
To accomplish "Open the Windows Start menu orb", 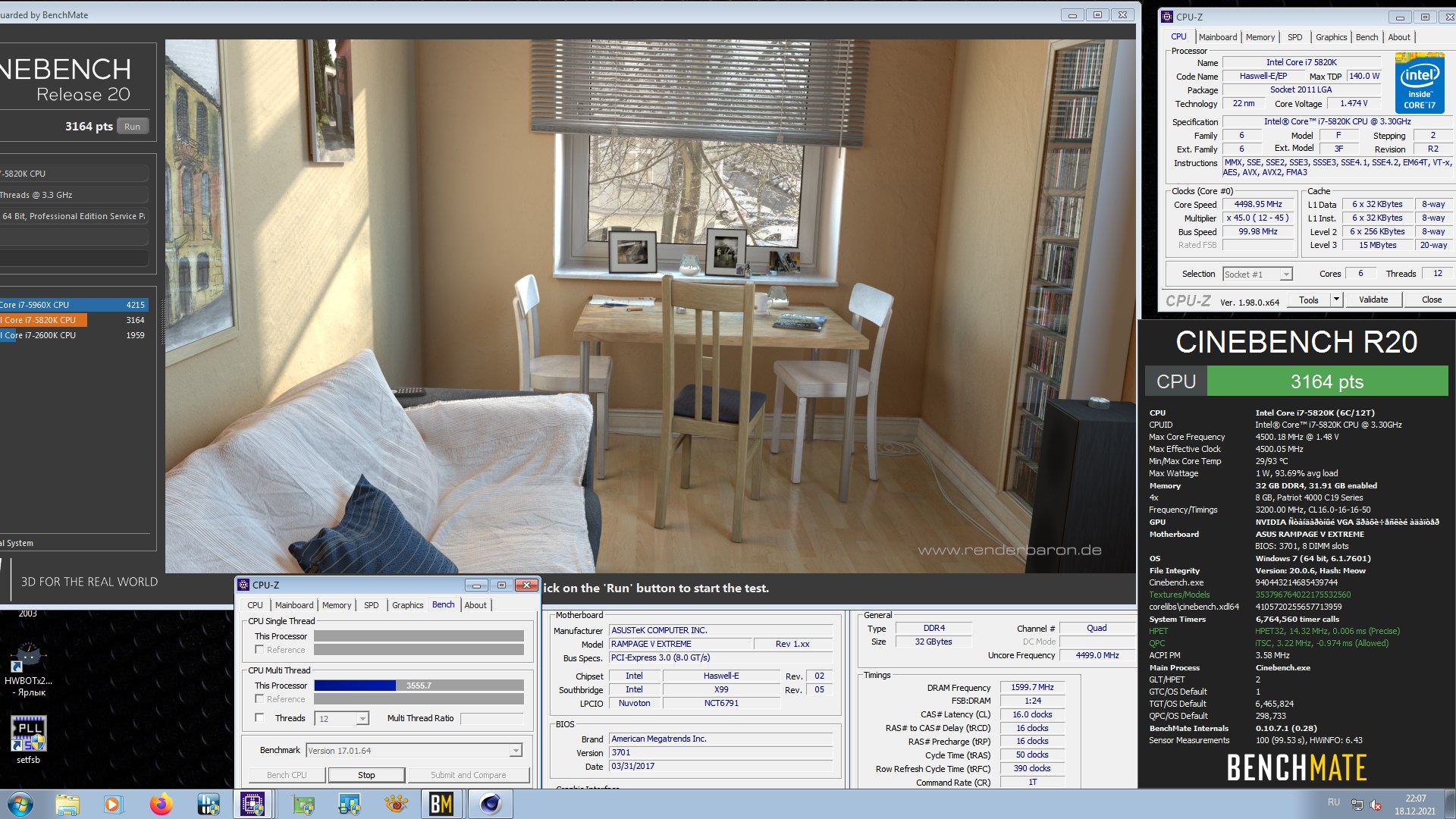I will pos(20,804).
